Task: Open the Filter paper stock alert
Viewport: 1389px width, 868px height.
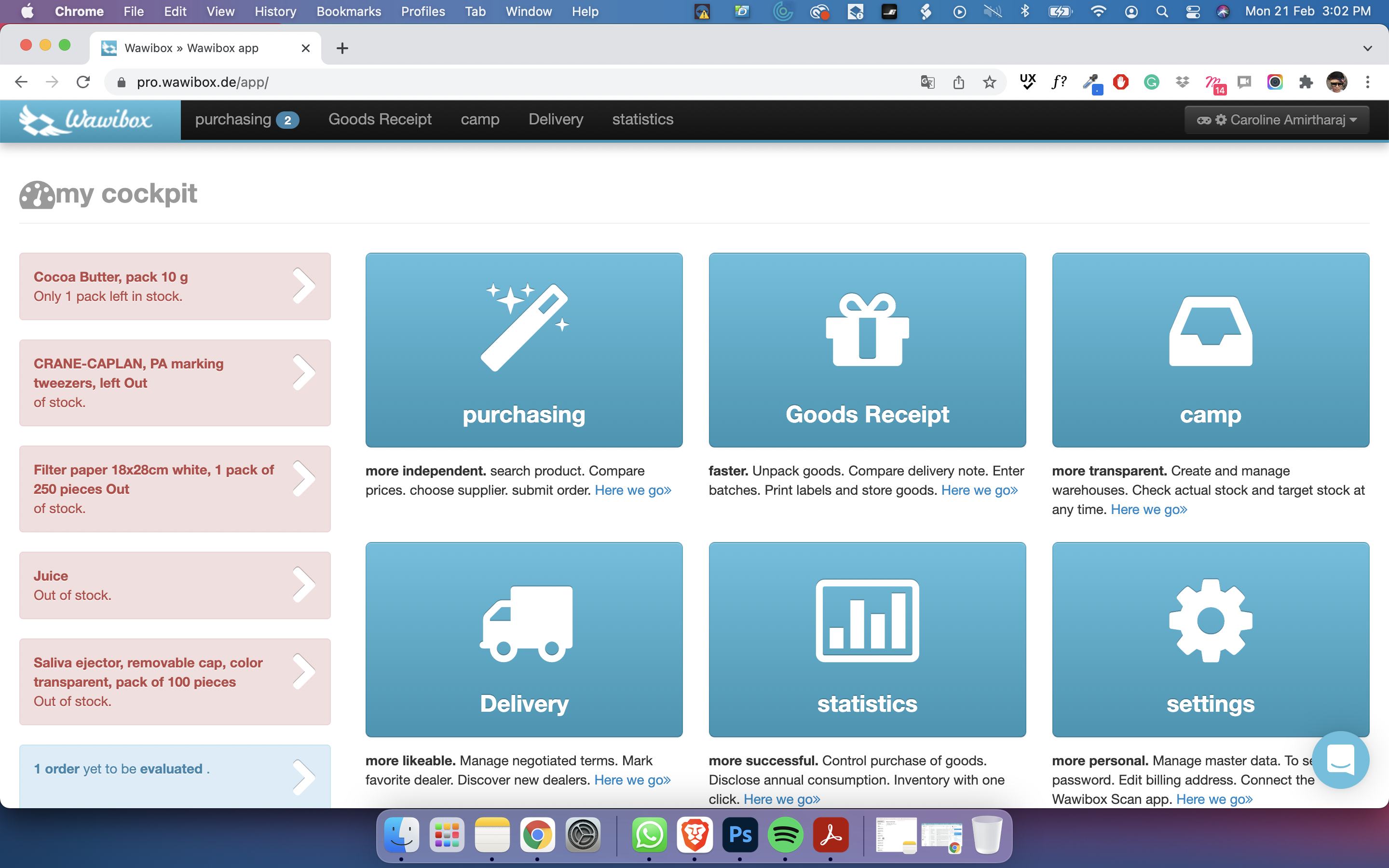Action: (175, 489)
